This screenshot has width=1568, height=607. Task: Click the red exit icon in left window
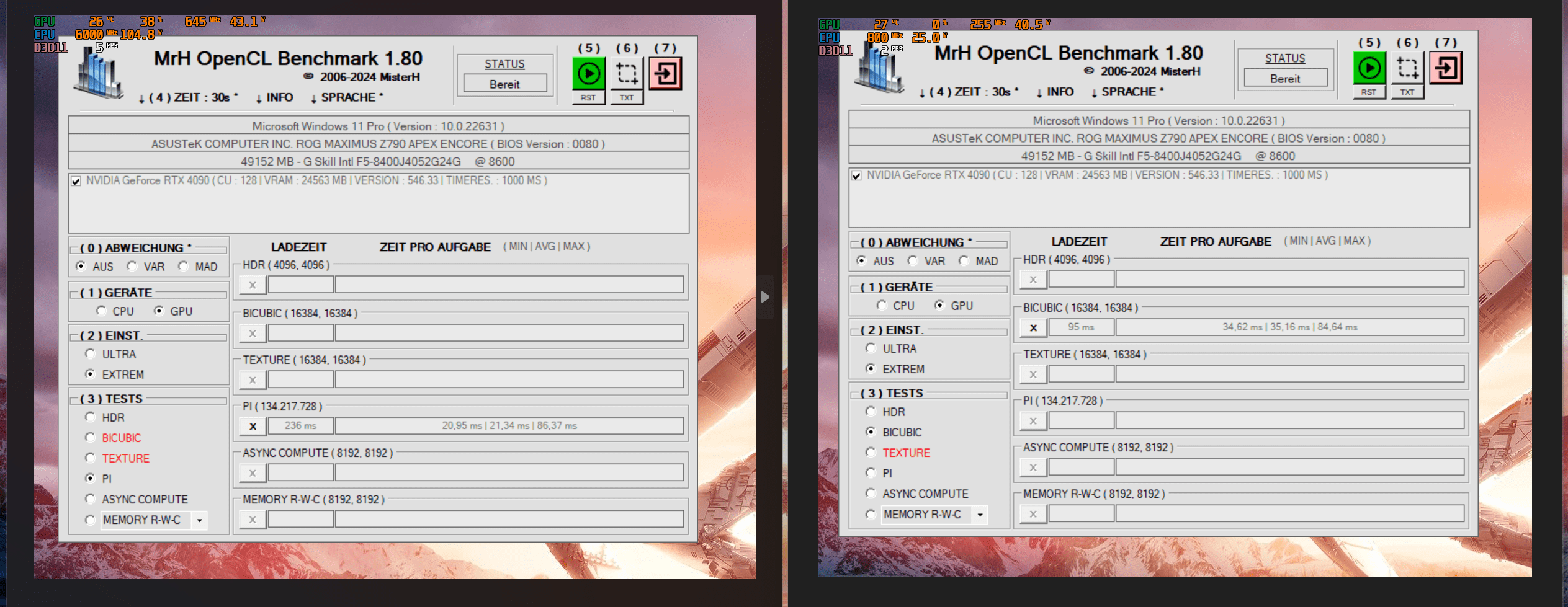(x=665, y=74)
